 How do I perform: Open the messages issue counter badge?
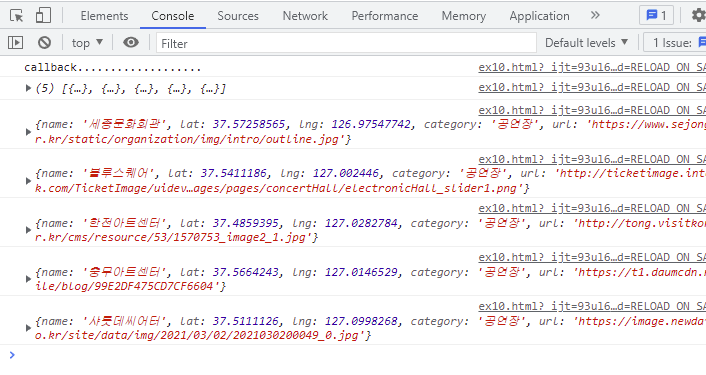656,16
